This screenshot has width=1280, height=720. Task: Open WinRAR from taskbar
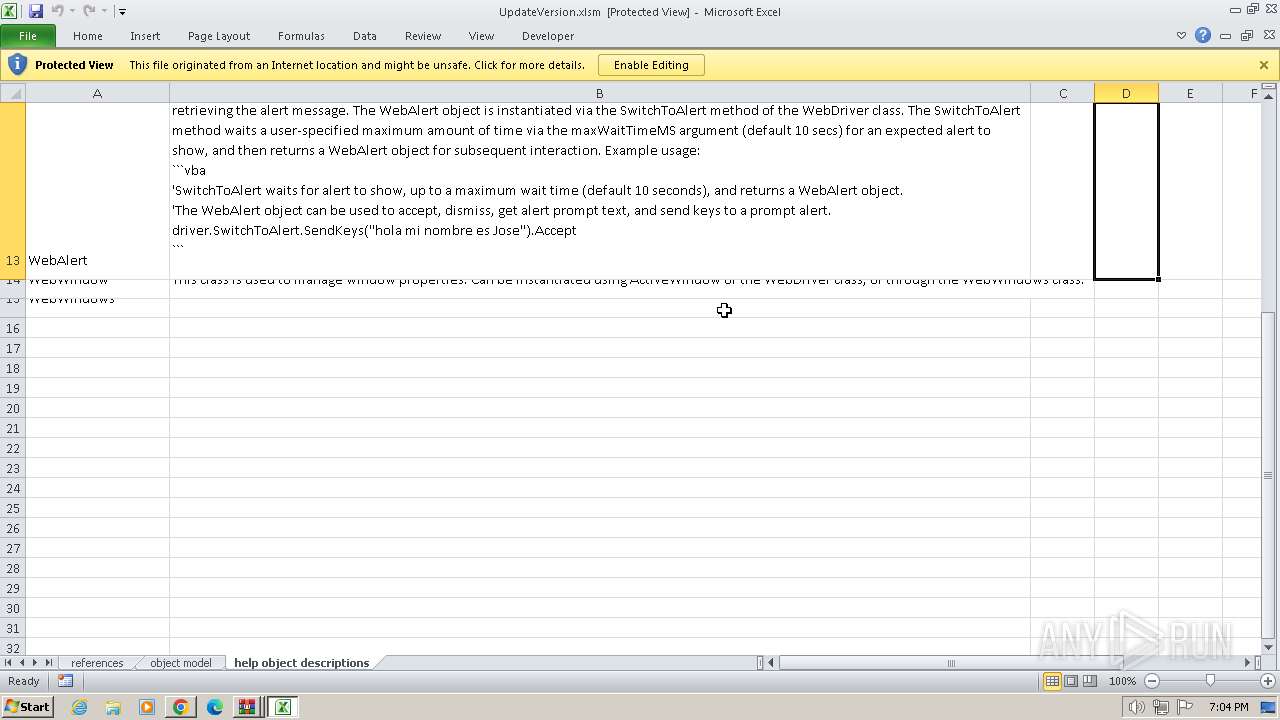(246, 707)
